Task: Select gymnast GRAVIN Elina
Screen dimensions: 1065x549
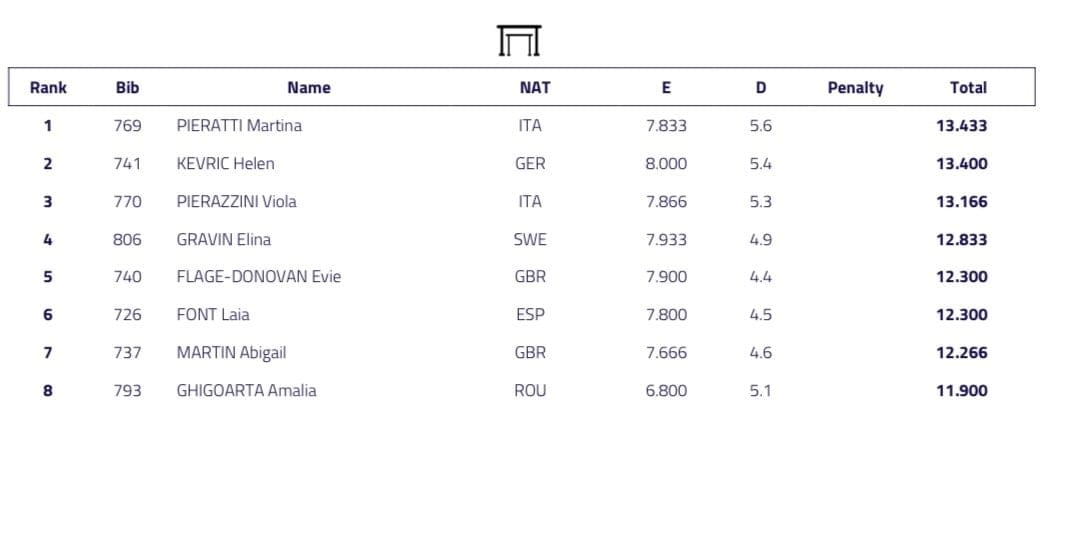Action: (x=223, y=240)
